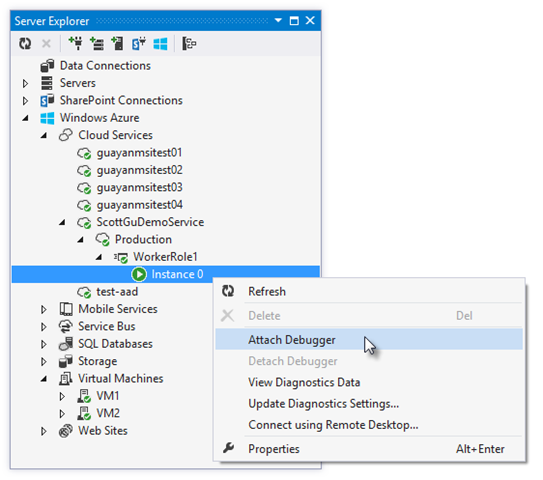Expand the VM1 virtual machine node
Viewport: 543px width, 480px height.
(62, 396)
